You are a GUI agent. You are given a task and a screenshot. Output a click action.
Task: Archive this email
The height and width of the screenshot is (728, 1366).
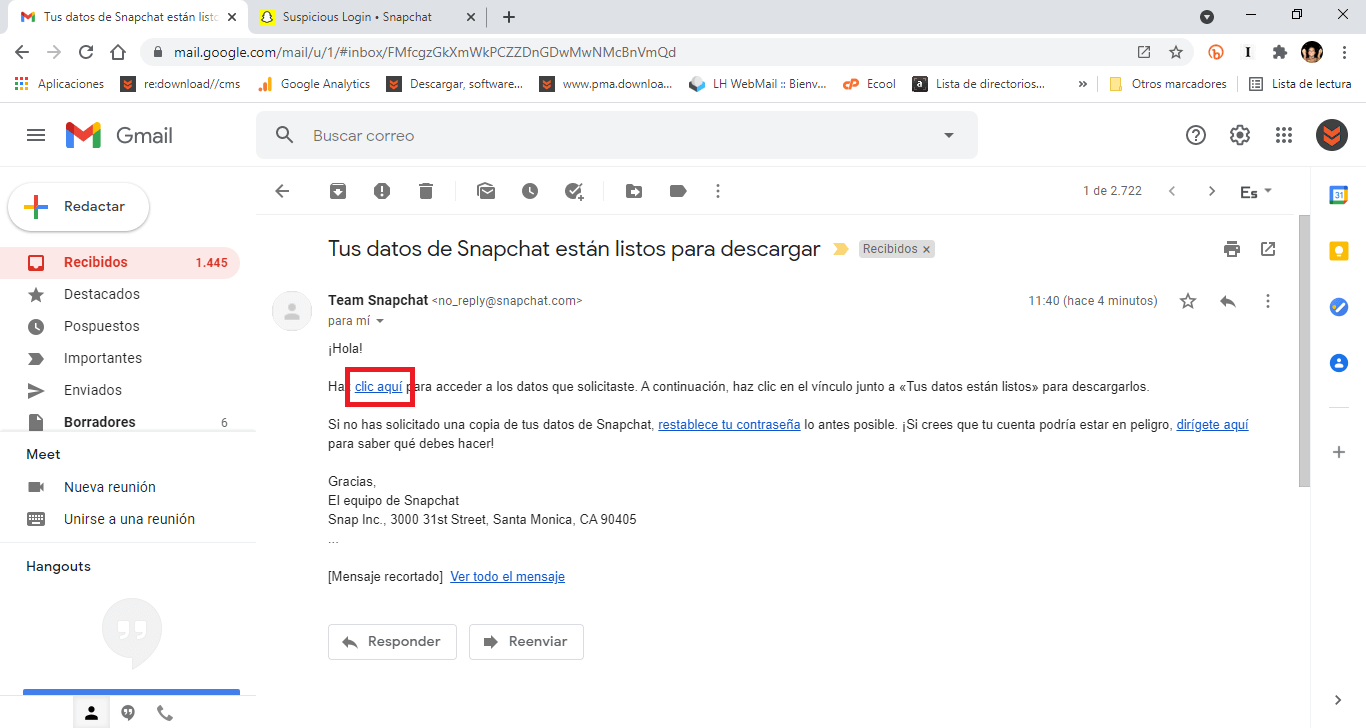coord(338,191)
